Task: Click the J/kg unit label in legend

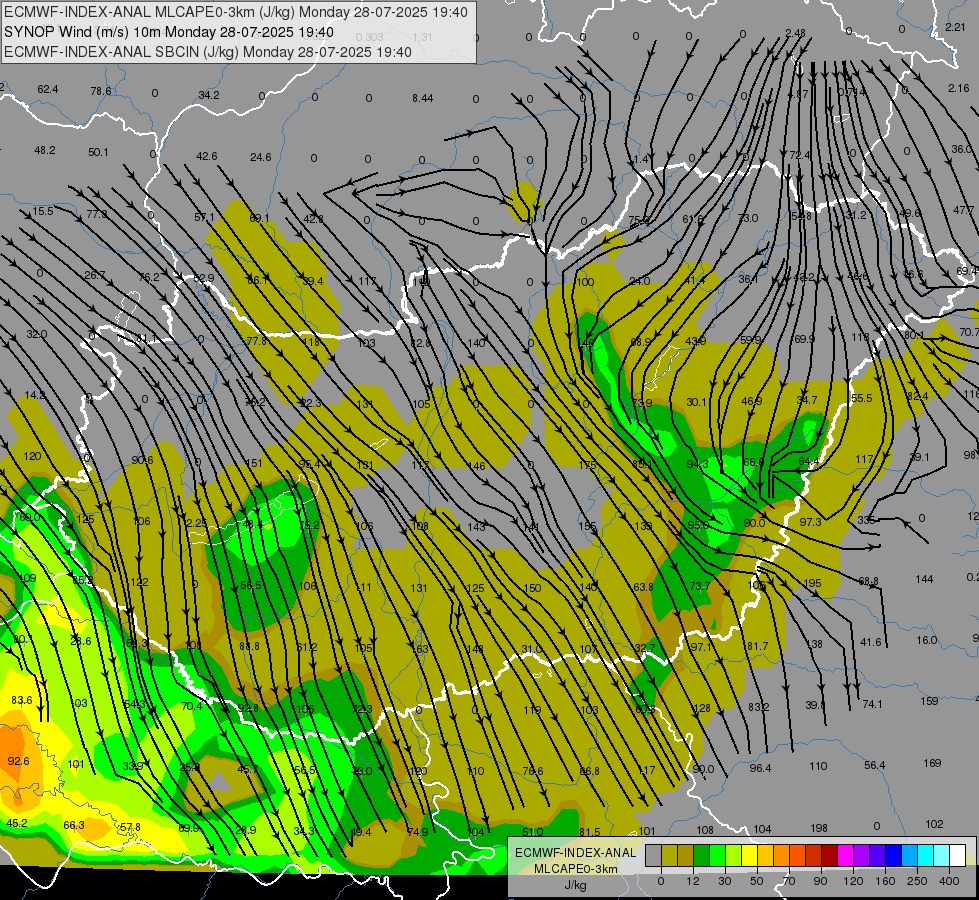Action: (x=575, y=885)
